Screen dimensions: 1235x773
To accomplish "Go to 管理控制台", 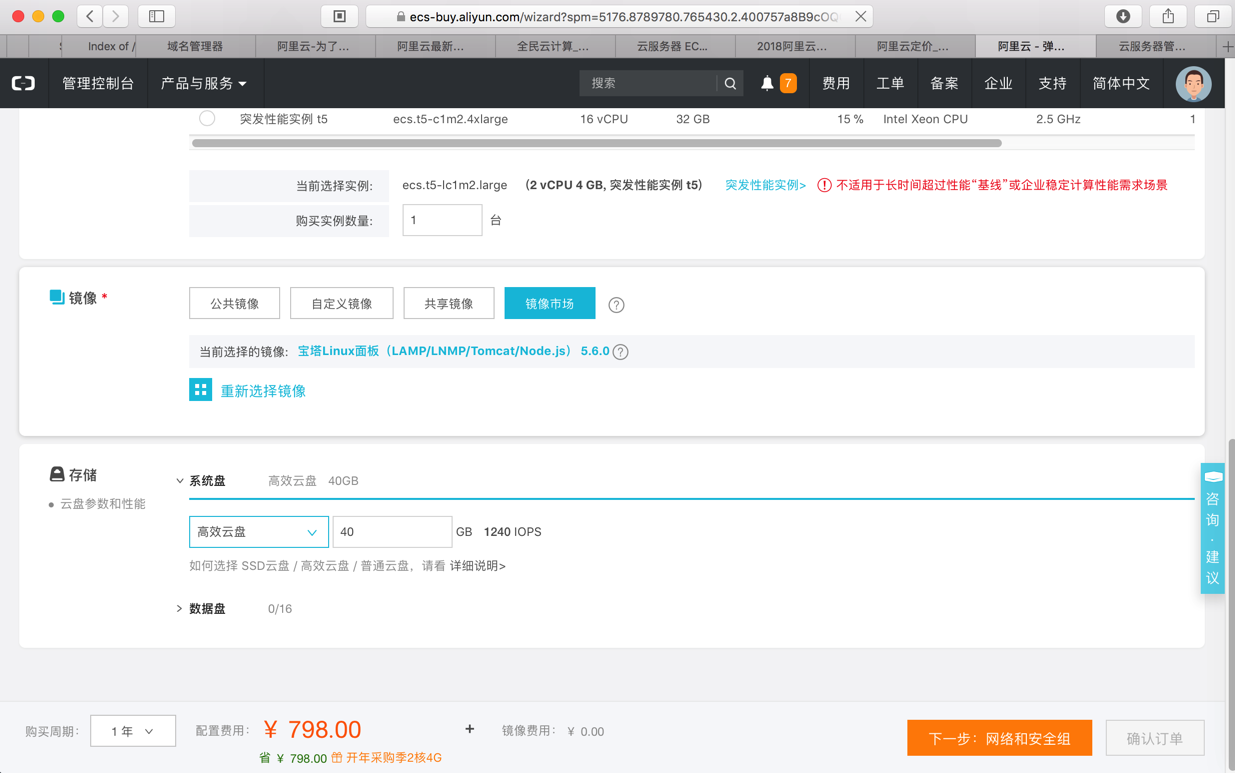I will coord(98,84).
